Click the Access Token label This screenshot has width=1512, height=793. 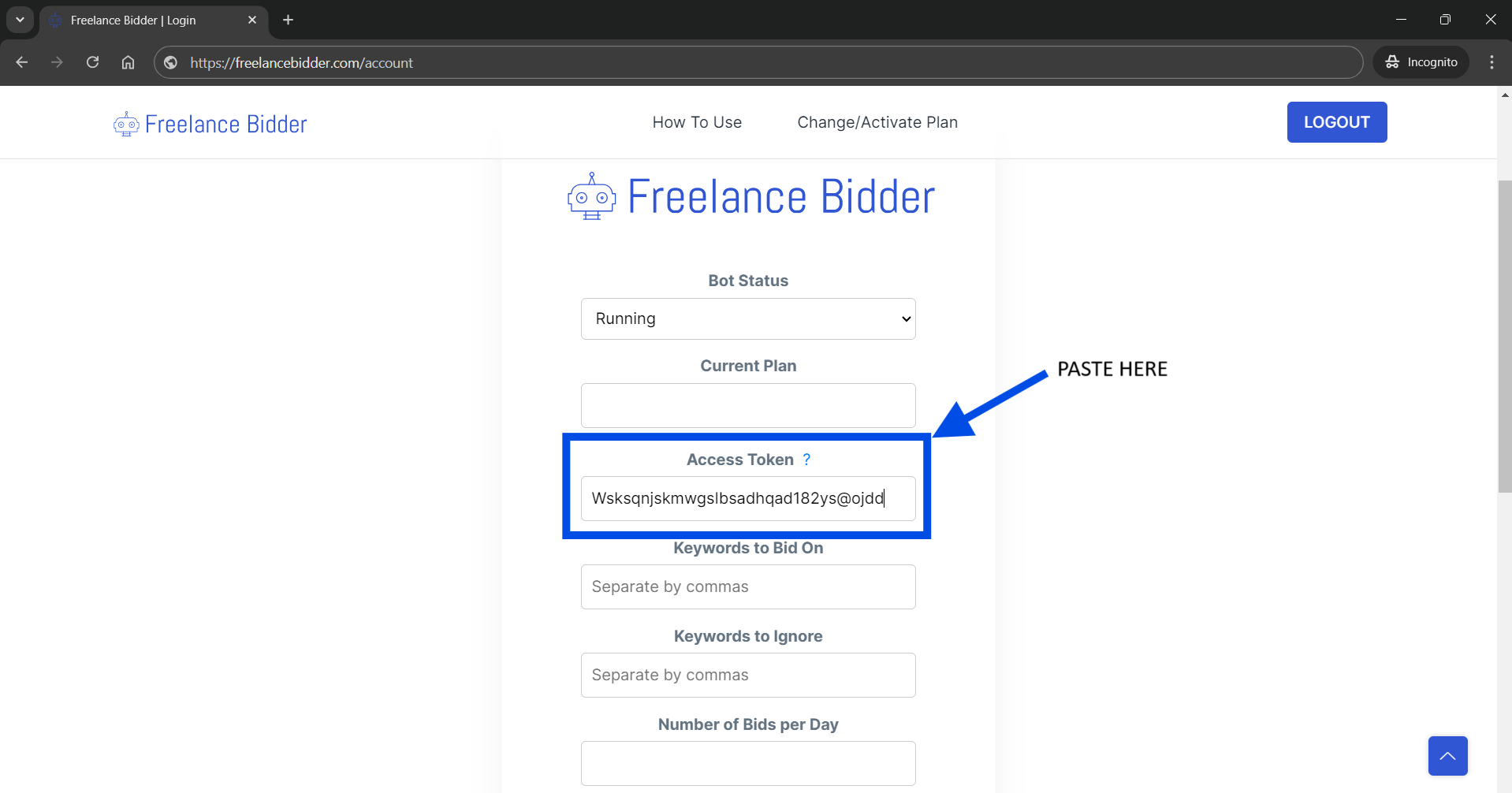(740, 460)
